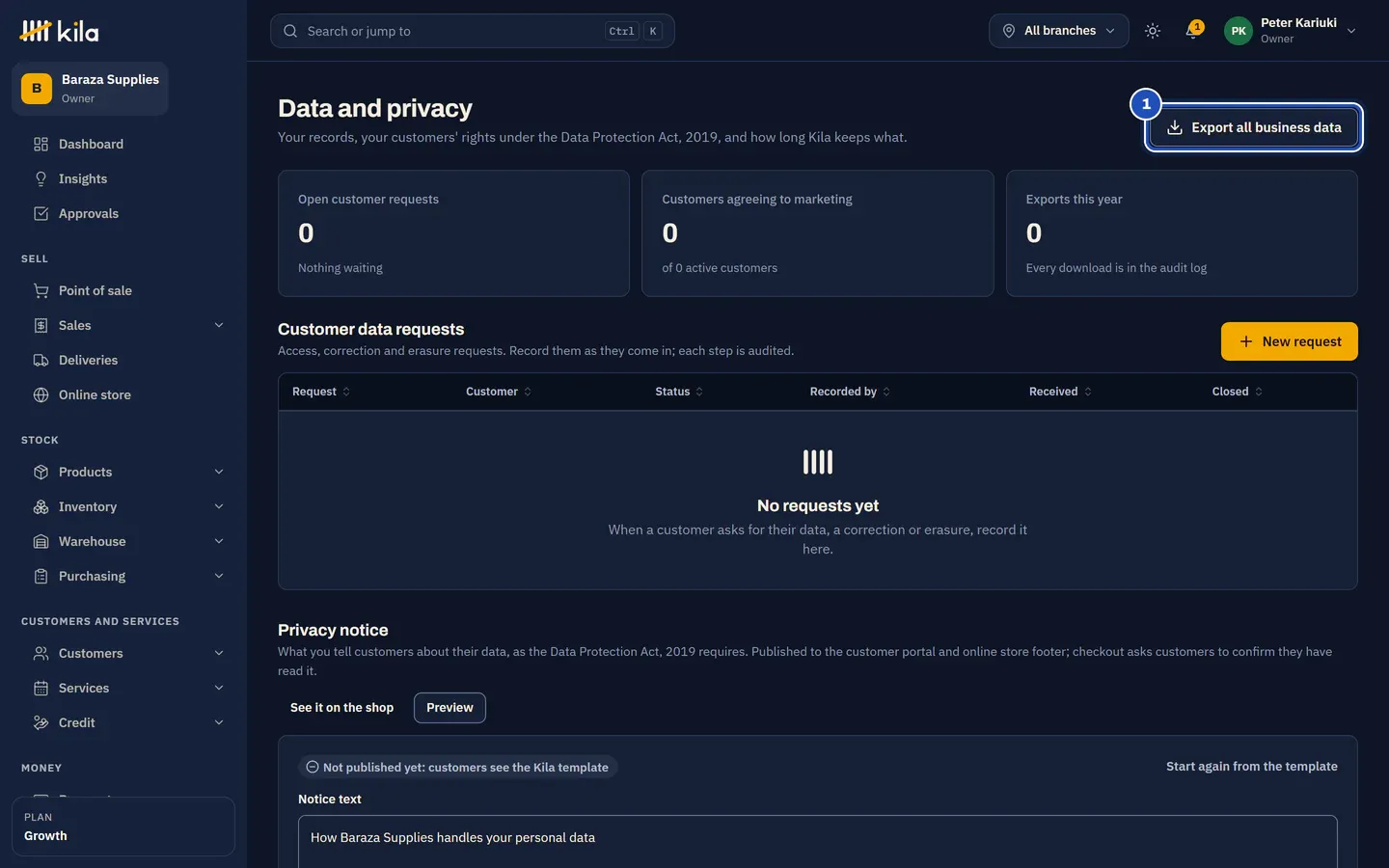Click the location pin icon in branch selector

1009,31
